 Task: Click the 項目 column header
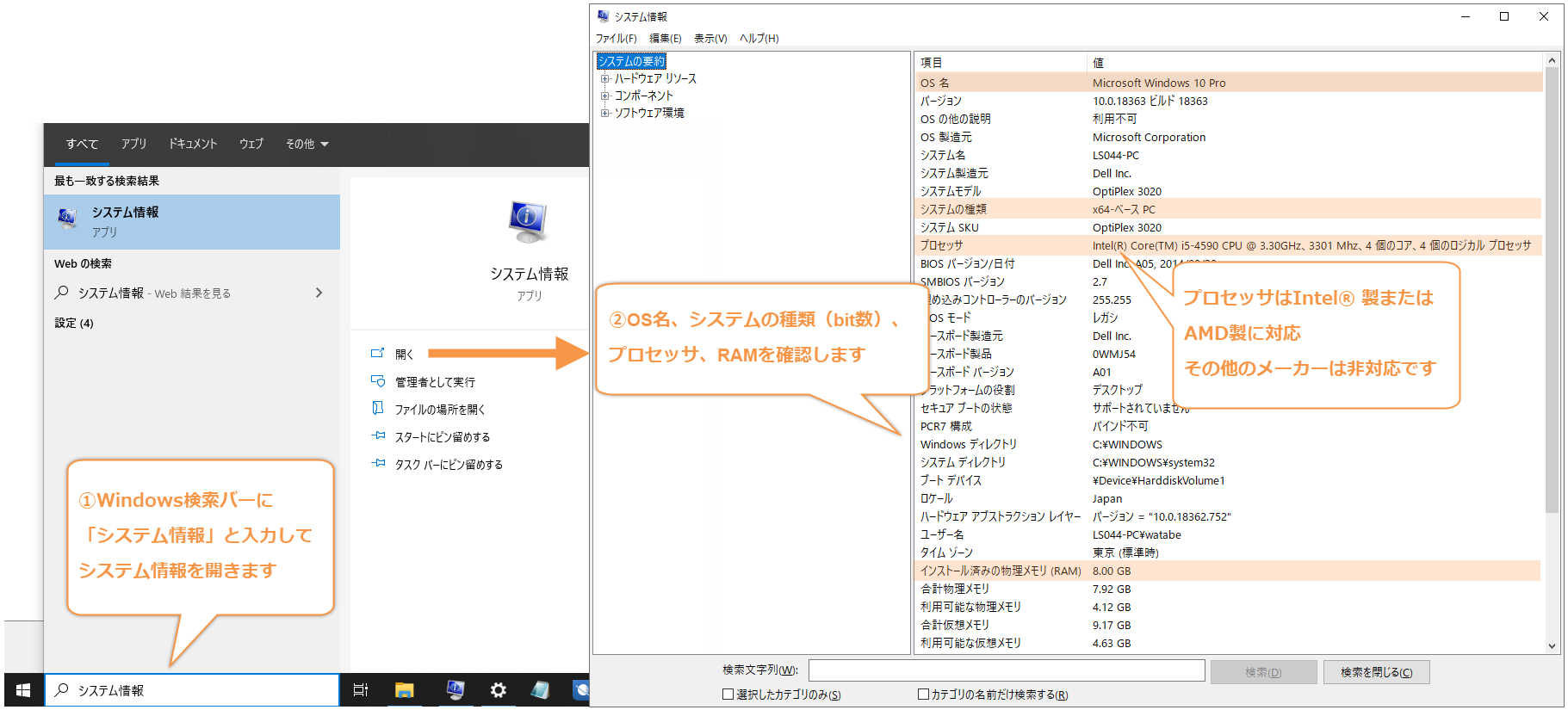tap(1001, 63)
